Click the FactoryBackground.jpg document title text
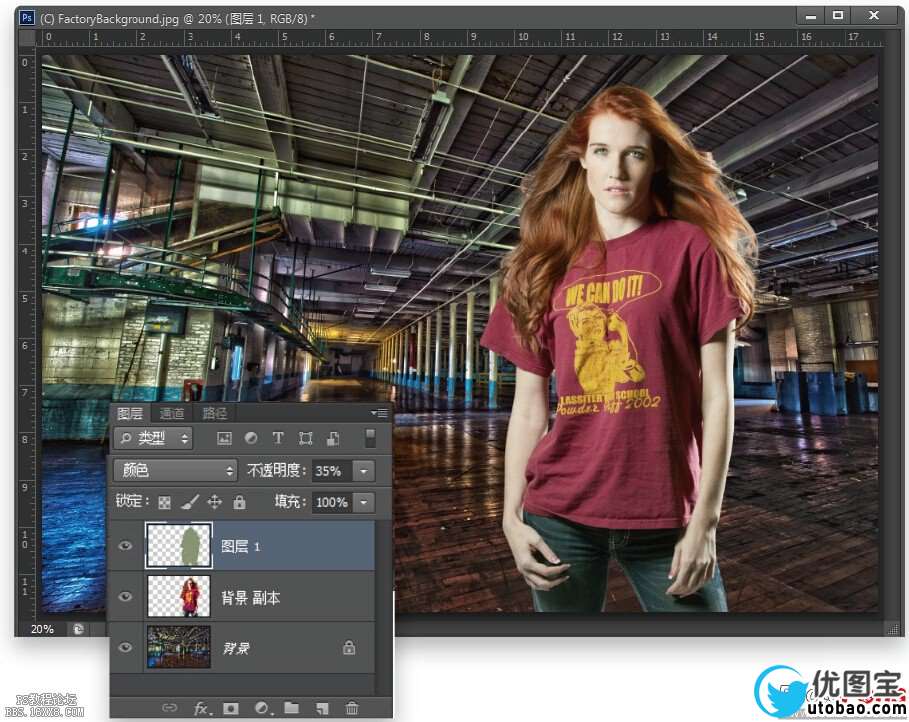 177,19
